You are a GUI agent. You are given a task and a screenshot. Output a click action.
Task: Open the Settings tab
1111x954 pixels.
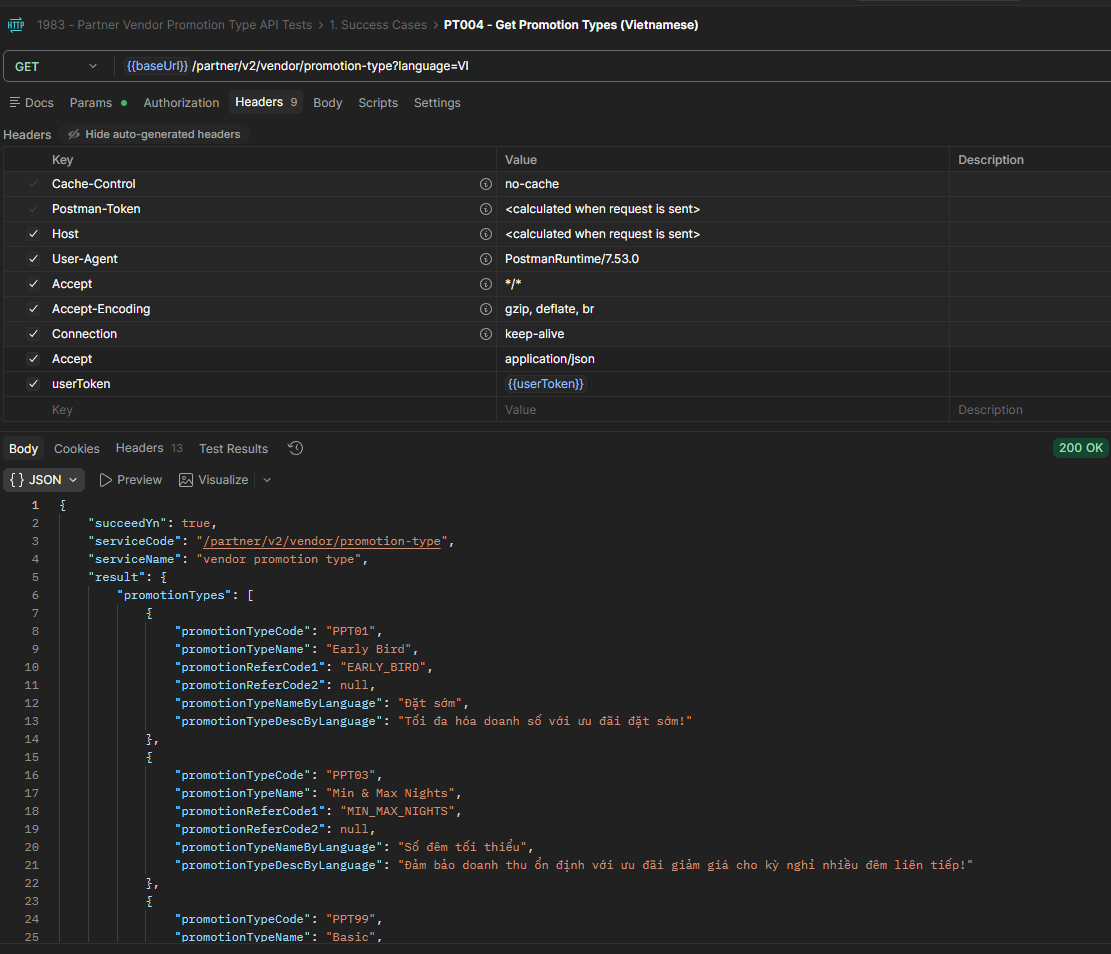click(x=437, y=103)
